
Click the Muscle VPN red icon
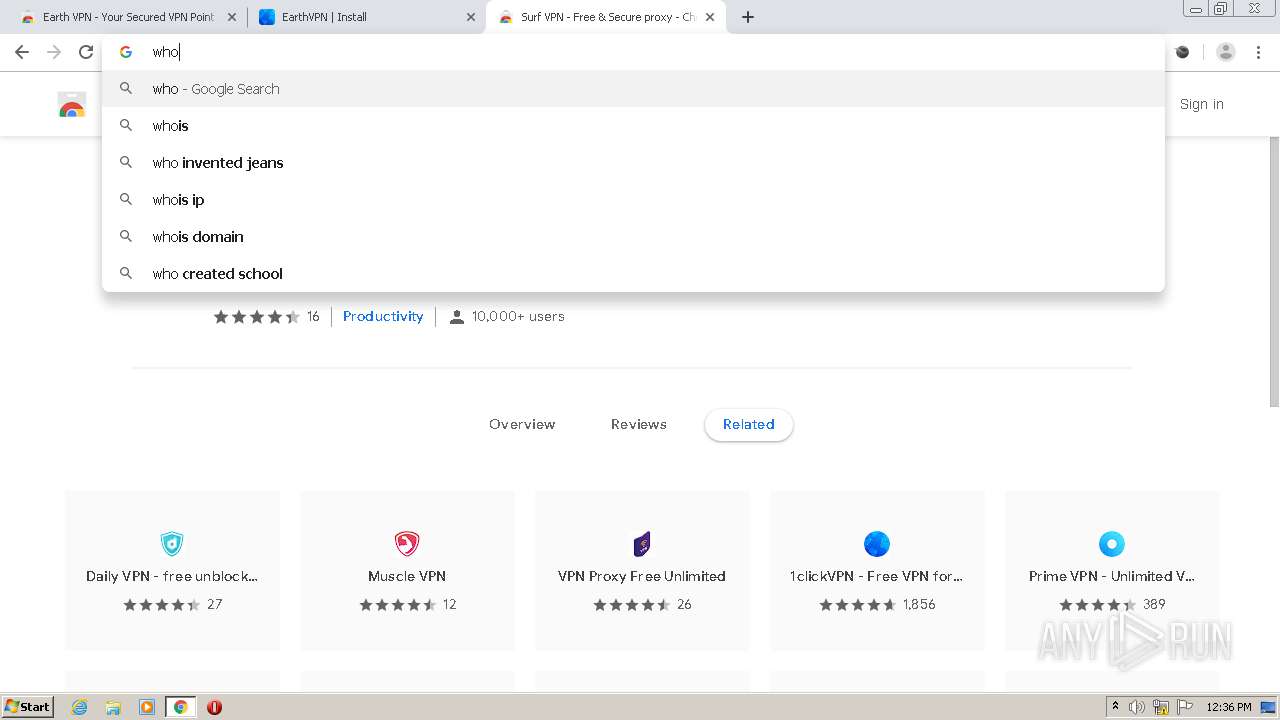pos(407,544)
